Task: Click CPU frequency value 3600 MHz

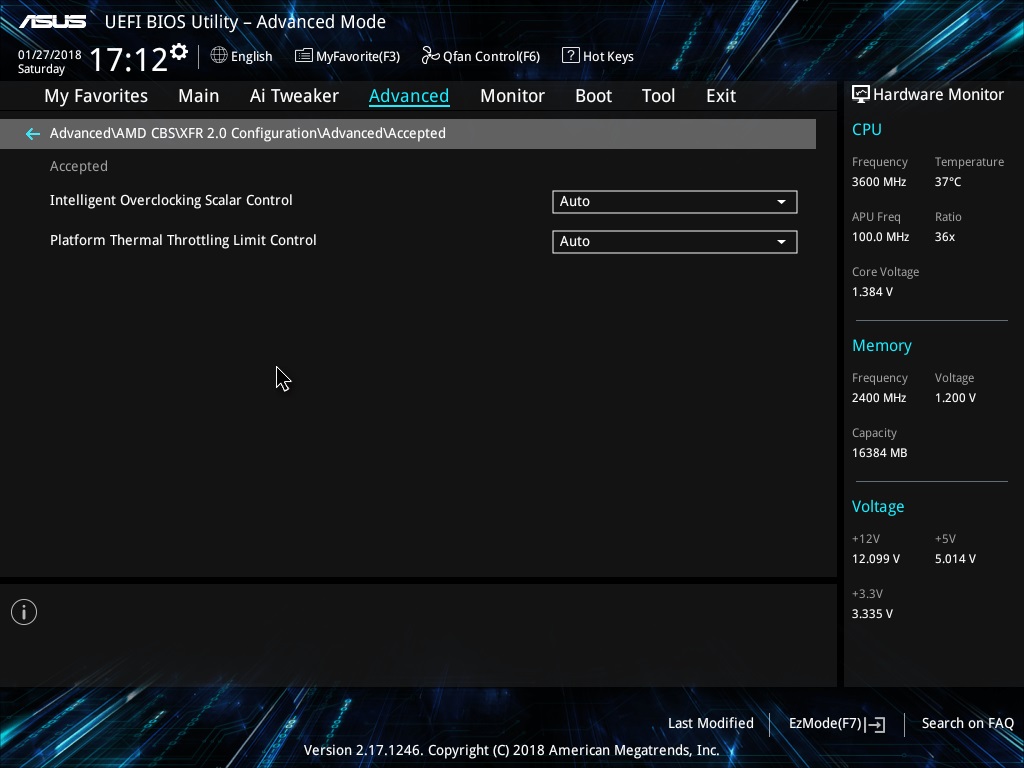Action: pos(878,182)
